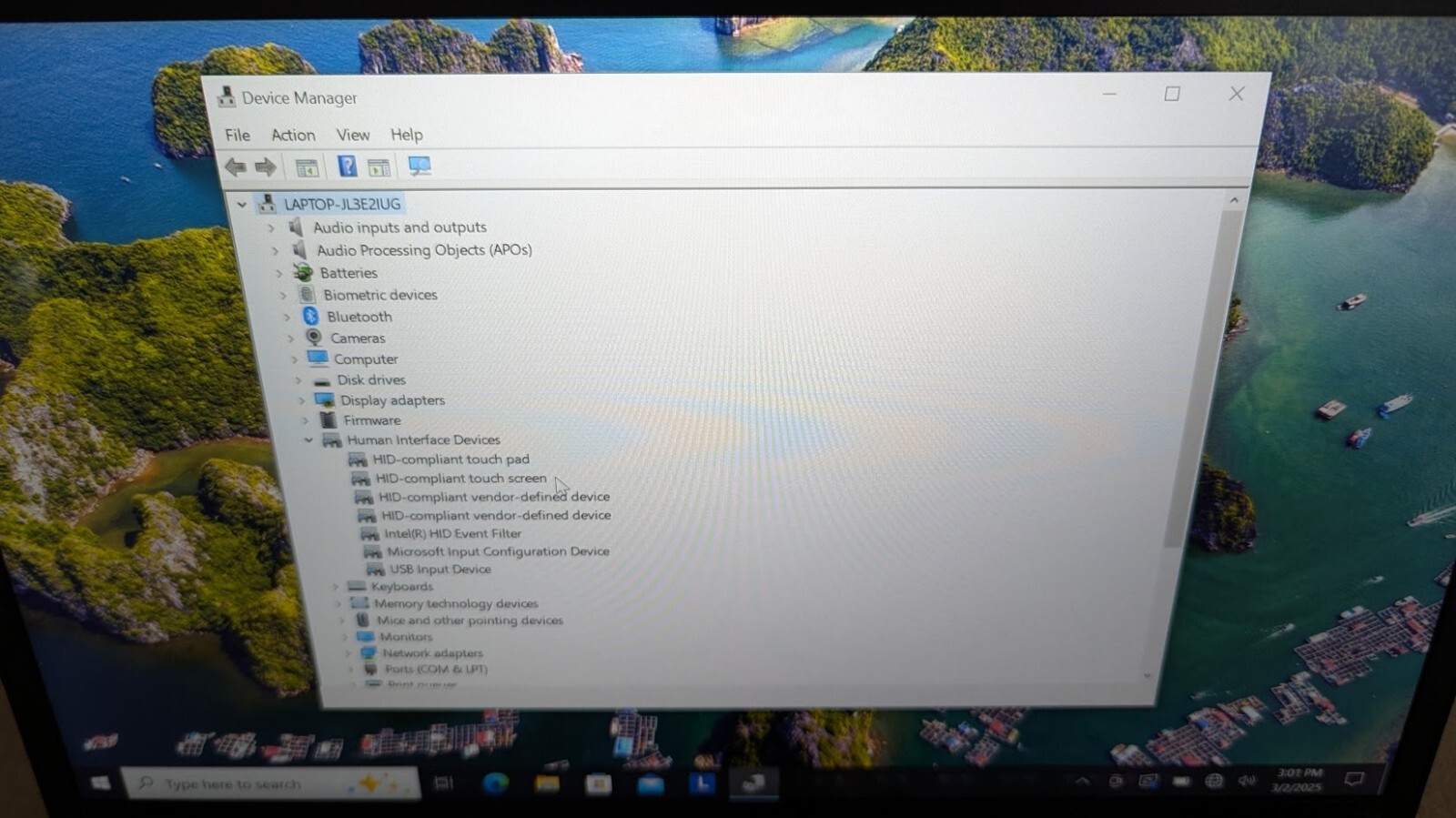Click Scan for hardware changes icon

click(x=420, y=167)
